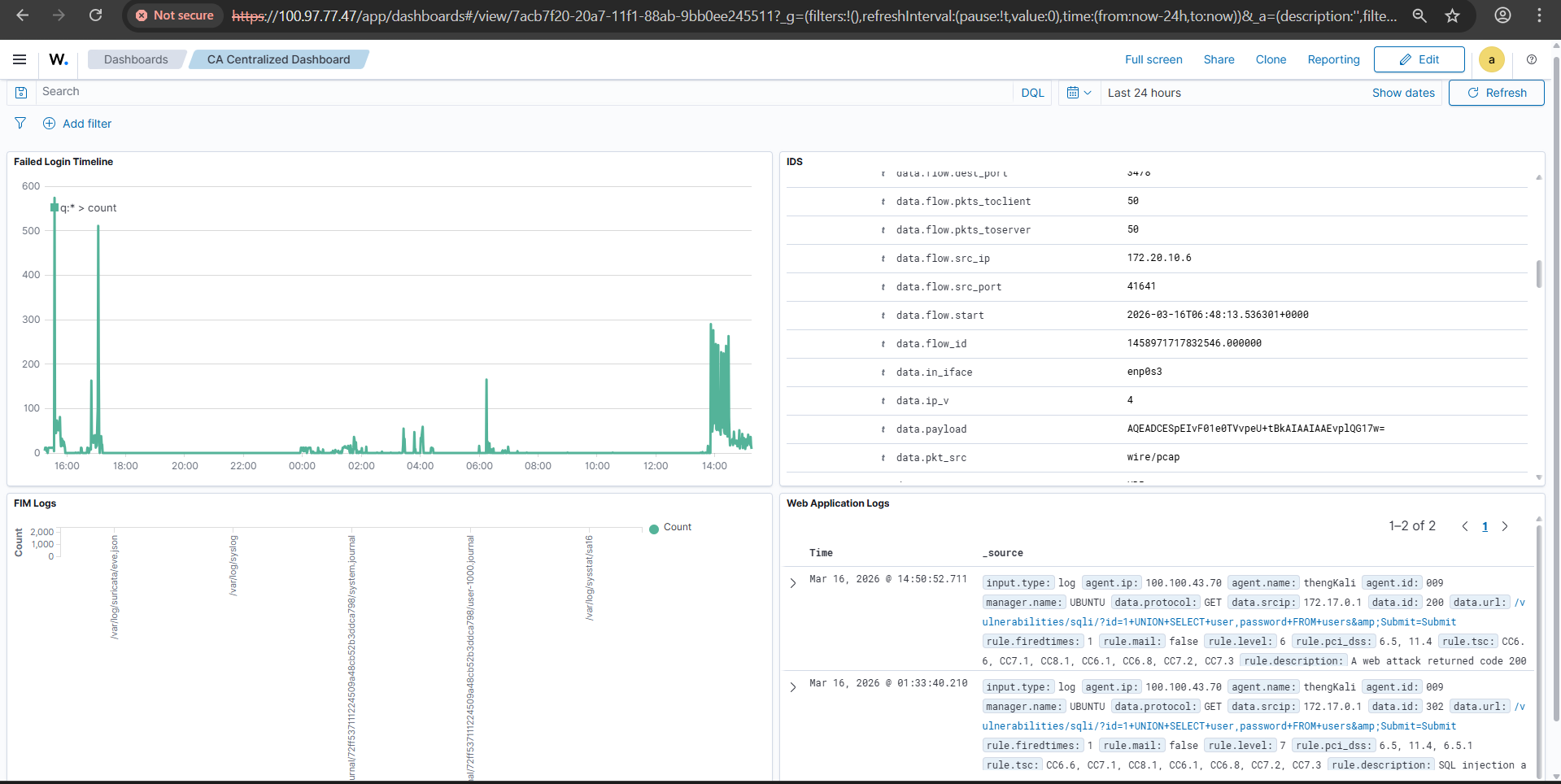Image resolution: width=1561 pixels, height=784 pixels.
Task: Go to Dashboards breadcrumb
Action: (136, 59)
